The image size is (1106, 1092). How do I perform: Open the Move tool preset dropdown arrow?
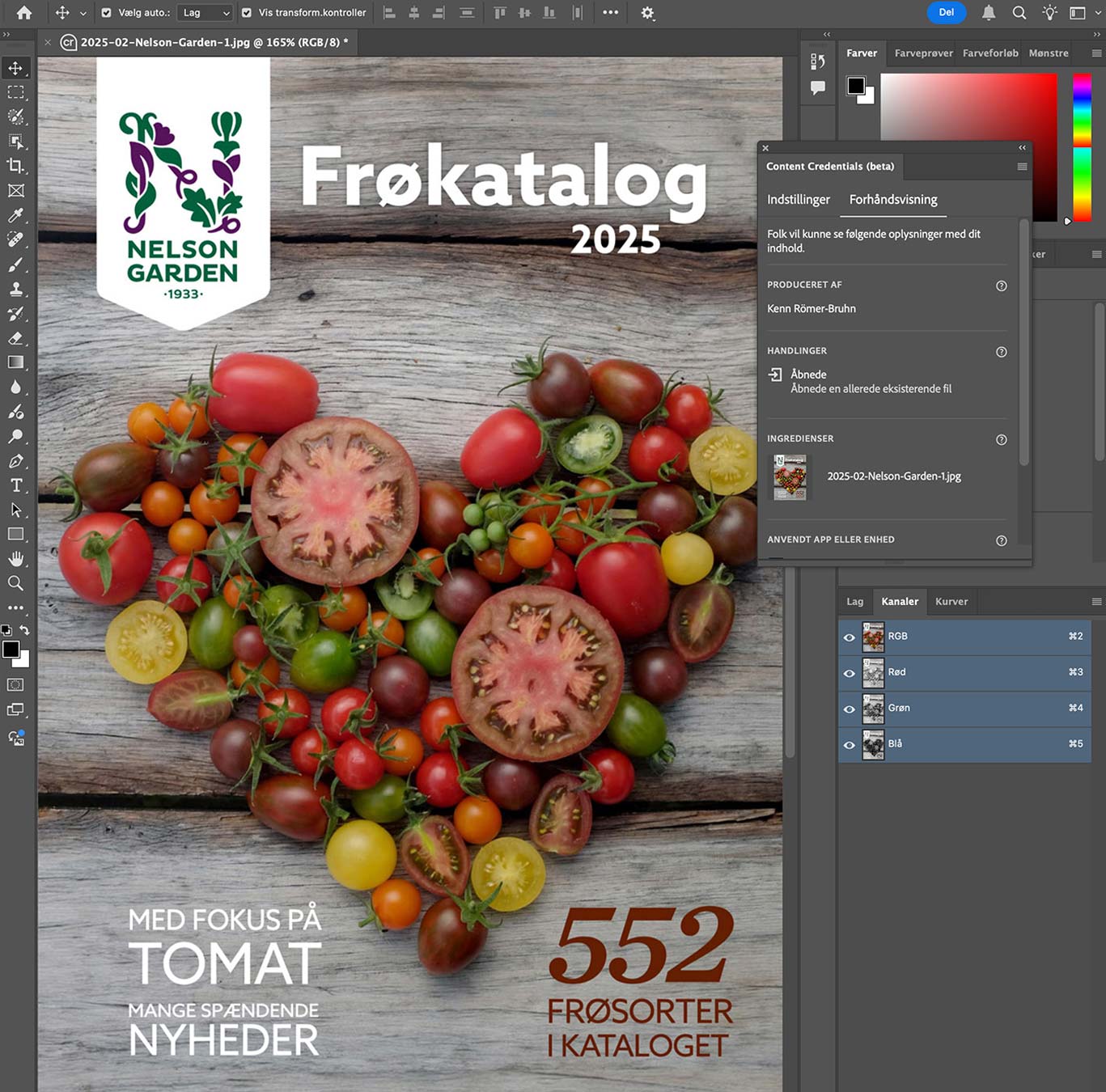click(x=83, y=12)
